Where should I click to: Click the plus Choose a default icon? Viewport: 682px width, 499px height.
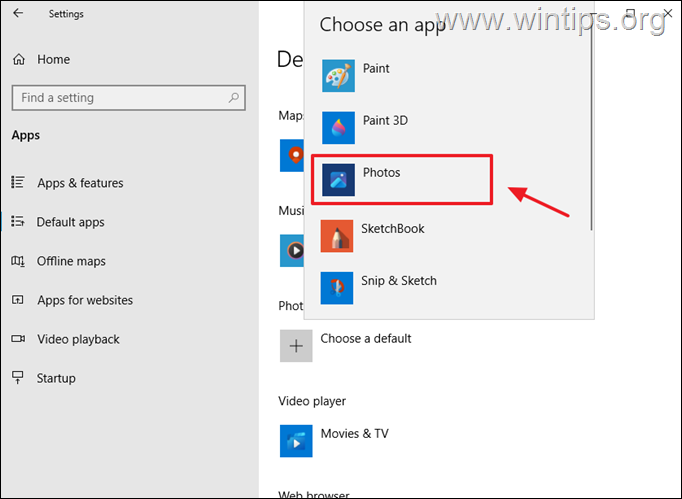click(x=296, y=346)
